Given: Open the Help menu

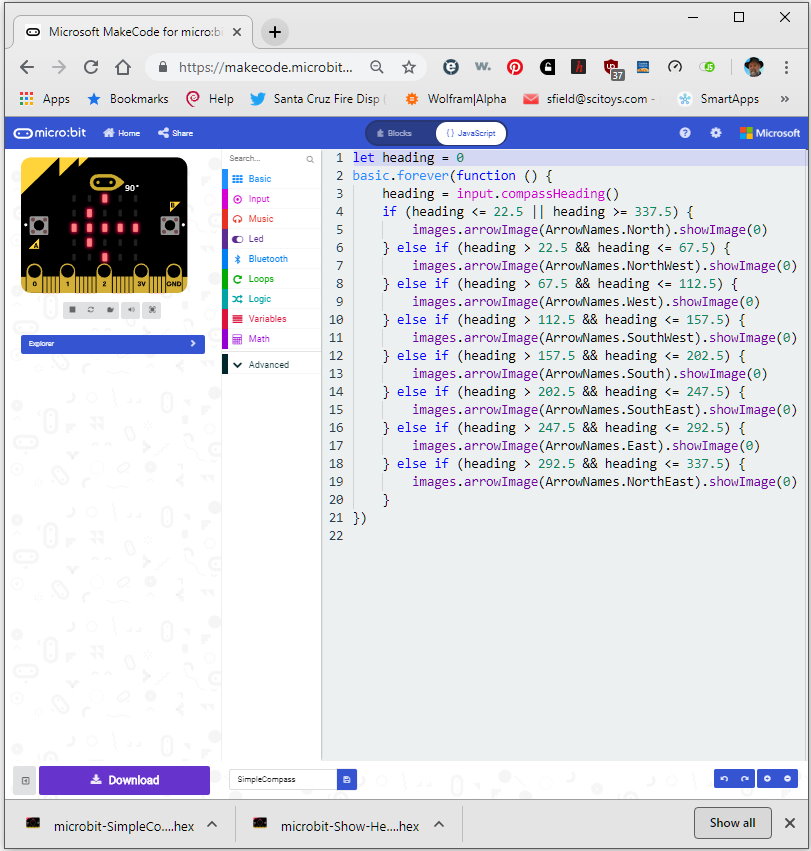Looking at the screenshot, I should 684,131.
